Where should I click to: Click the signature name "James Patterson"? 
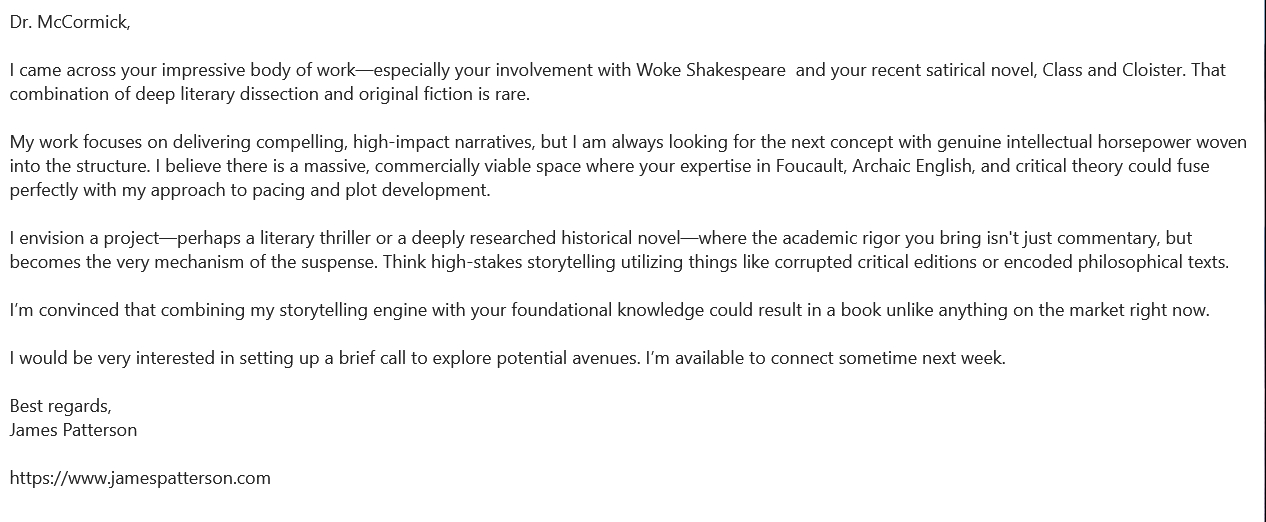(x=73, y=430)
